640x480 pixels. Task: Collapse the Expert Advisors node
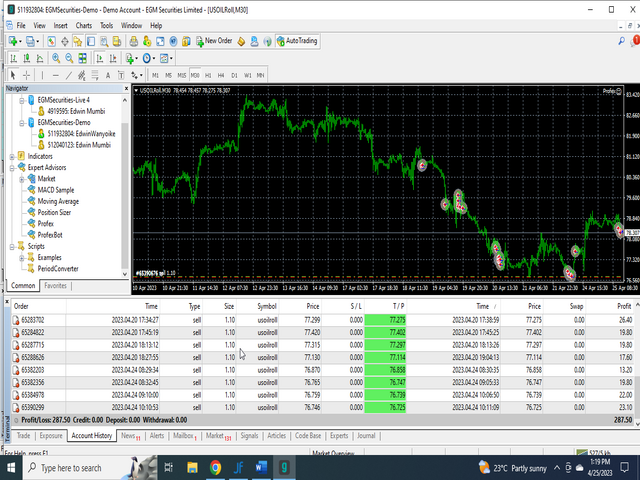click(12, 168)
